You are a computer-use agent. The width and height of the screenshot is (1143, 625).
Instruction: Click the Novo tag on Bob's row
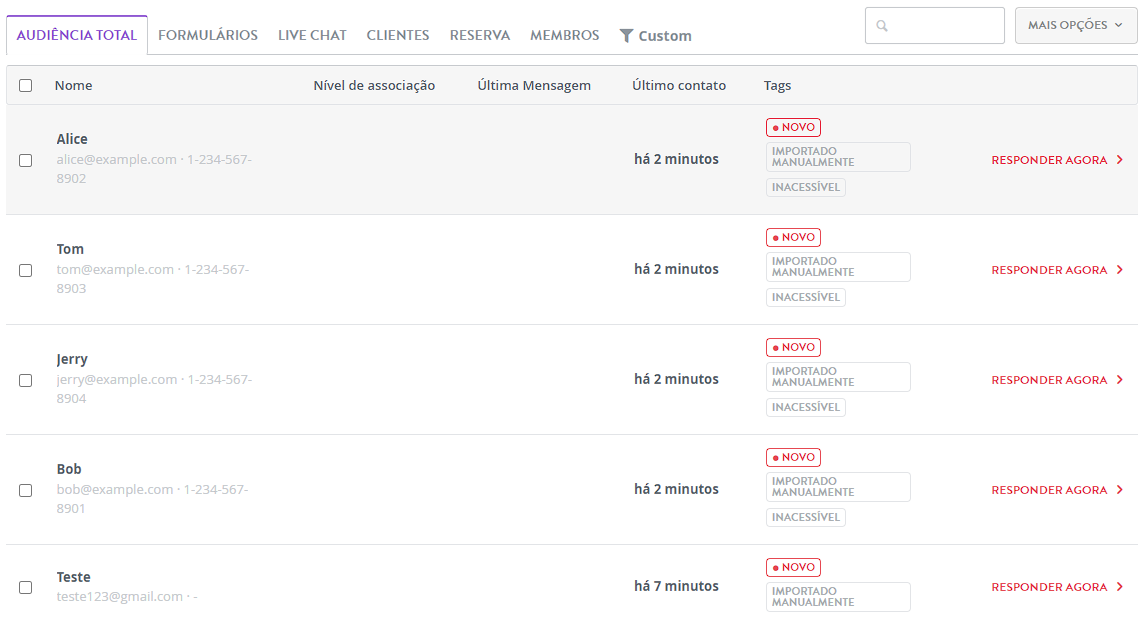[x=793, y=457]
